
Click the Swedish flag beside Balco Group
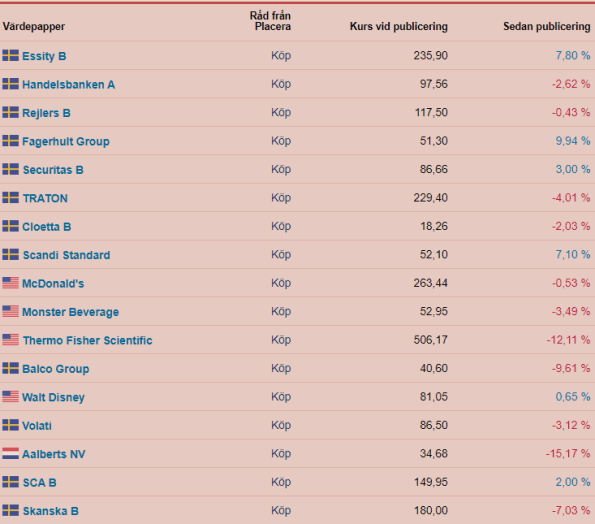click(x=10, y=368)
